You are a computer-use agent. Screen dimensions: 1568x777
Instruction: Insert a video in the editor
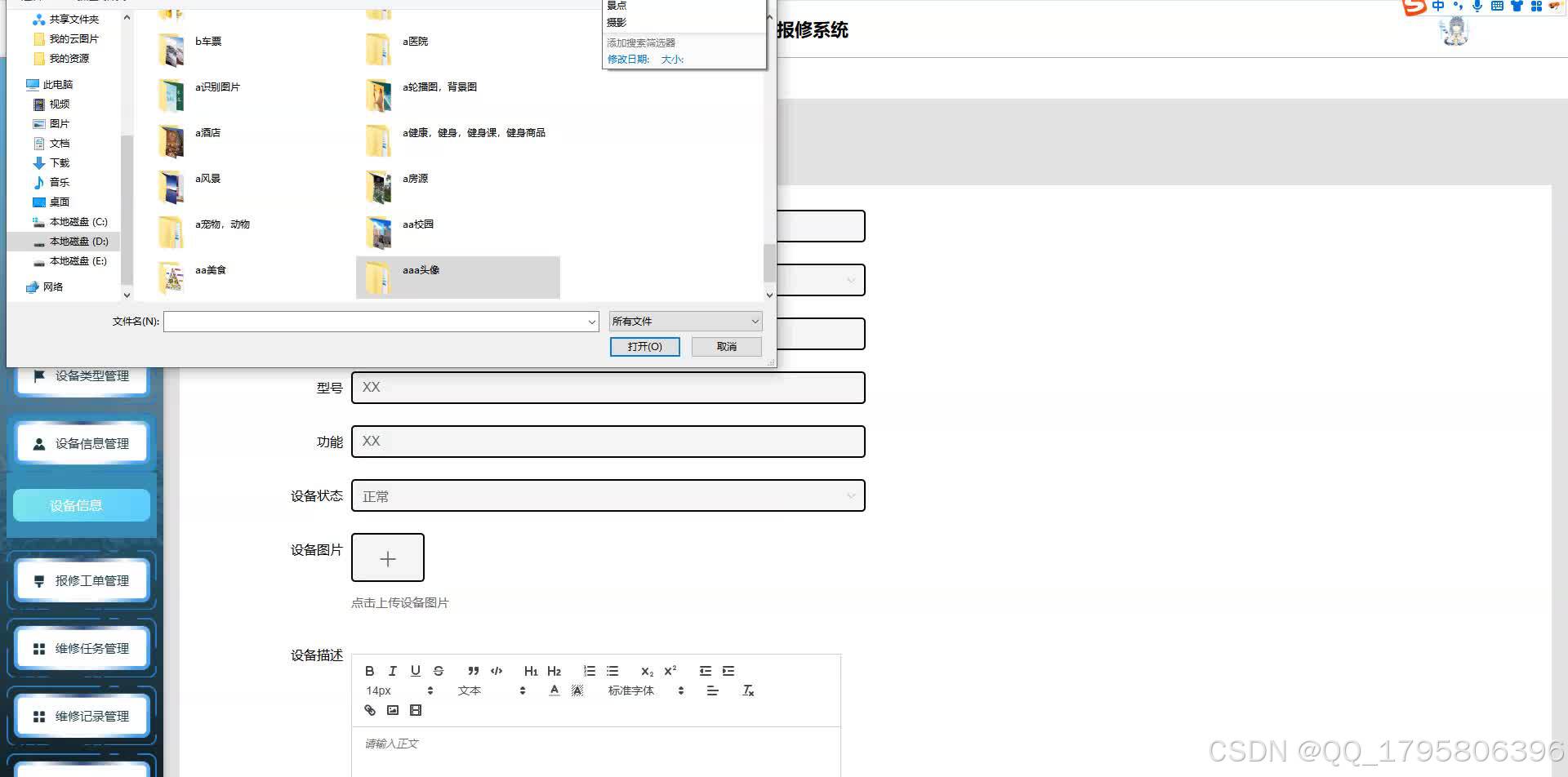[x=415, y=710]
